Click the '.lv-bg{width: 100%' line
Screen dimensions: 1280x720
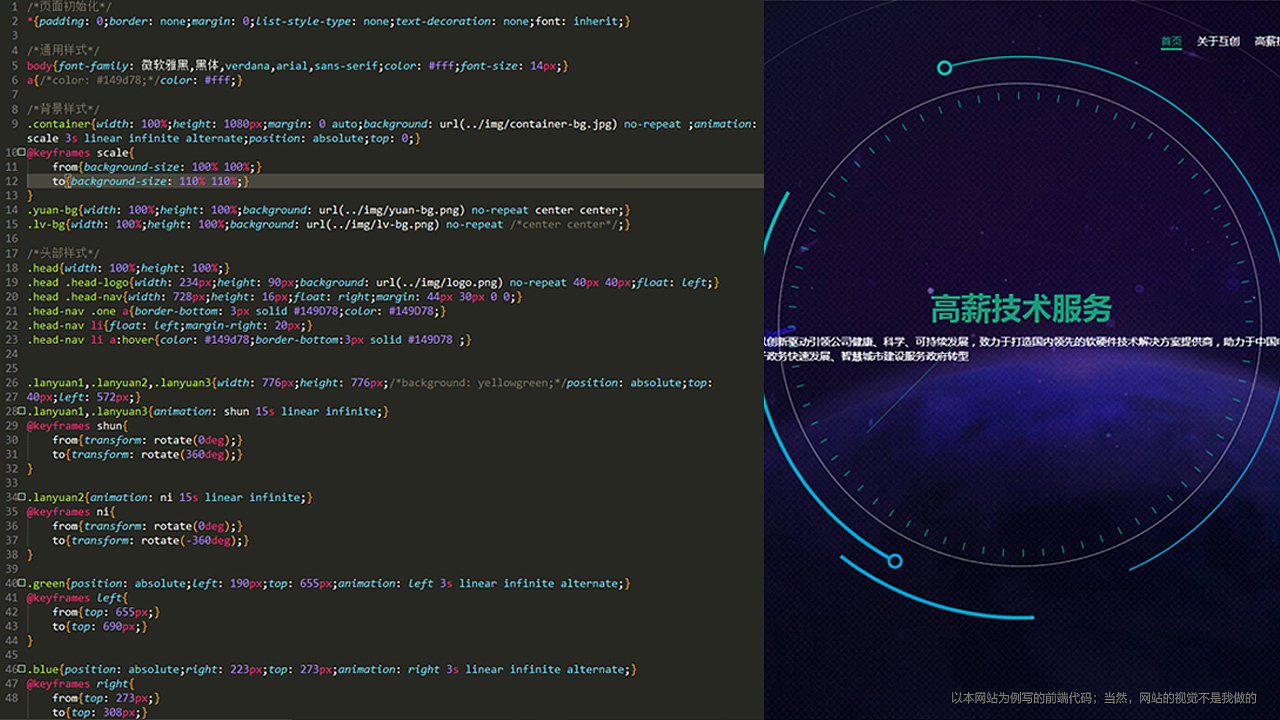(329, 224)
